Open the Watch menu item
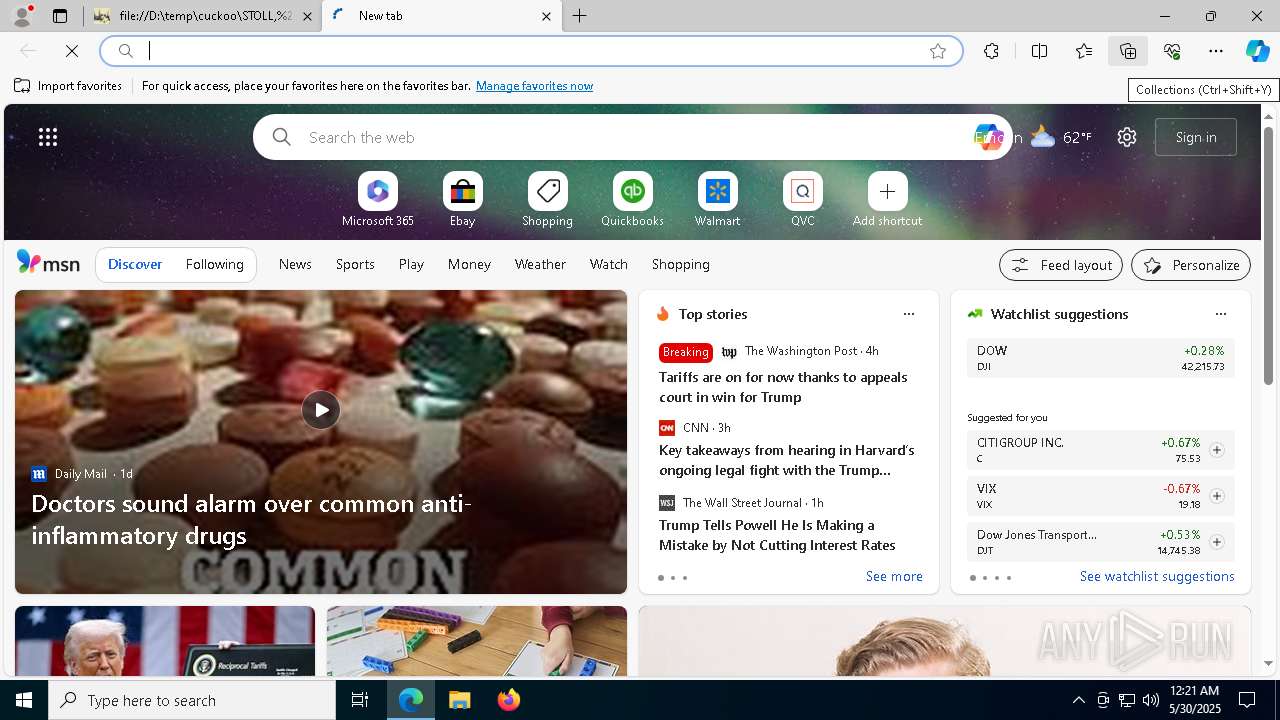Viewport: 1280px width, 720px height. pos(609,264)
